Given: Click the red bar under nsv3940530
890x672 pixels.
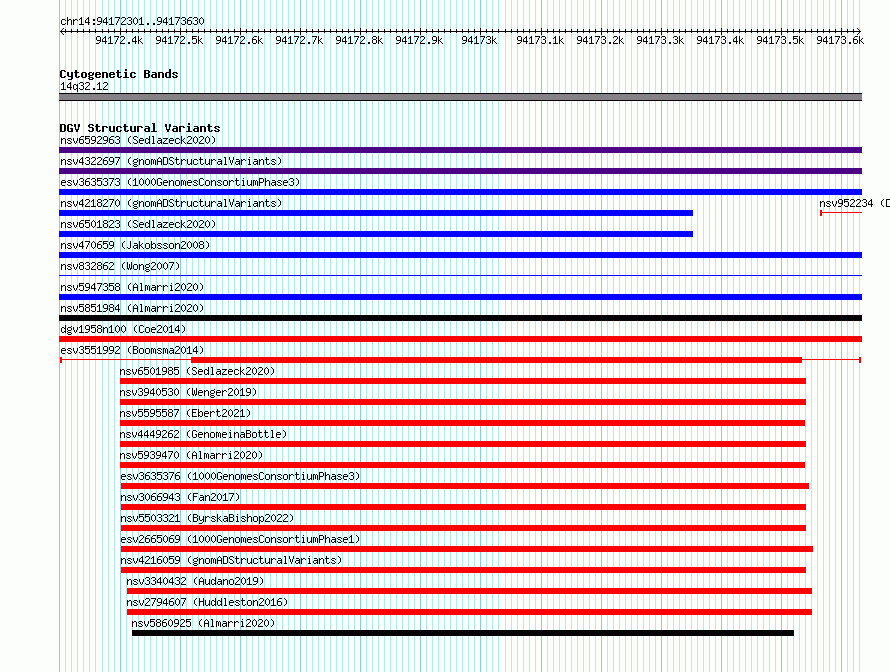Looking at the screenshot, I should click(x=463, y=402).
